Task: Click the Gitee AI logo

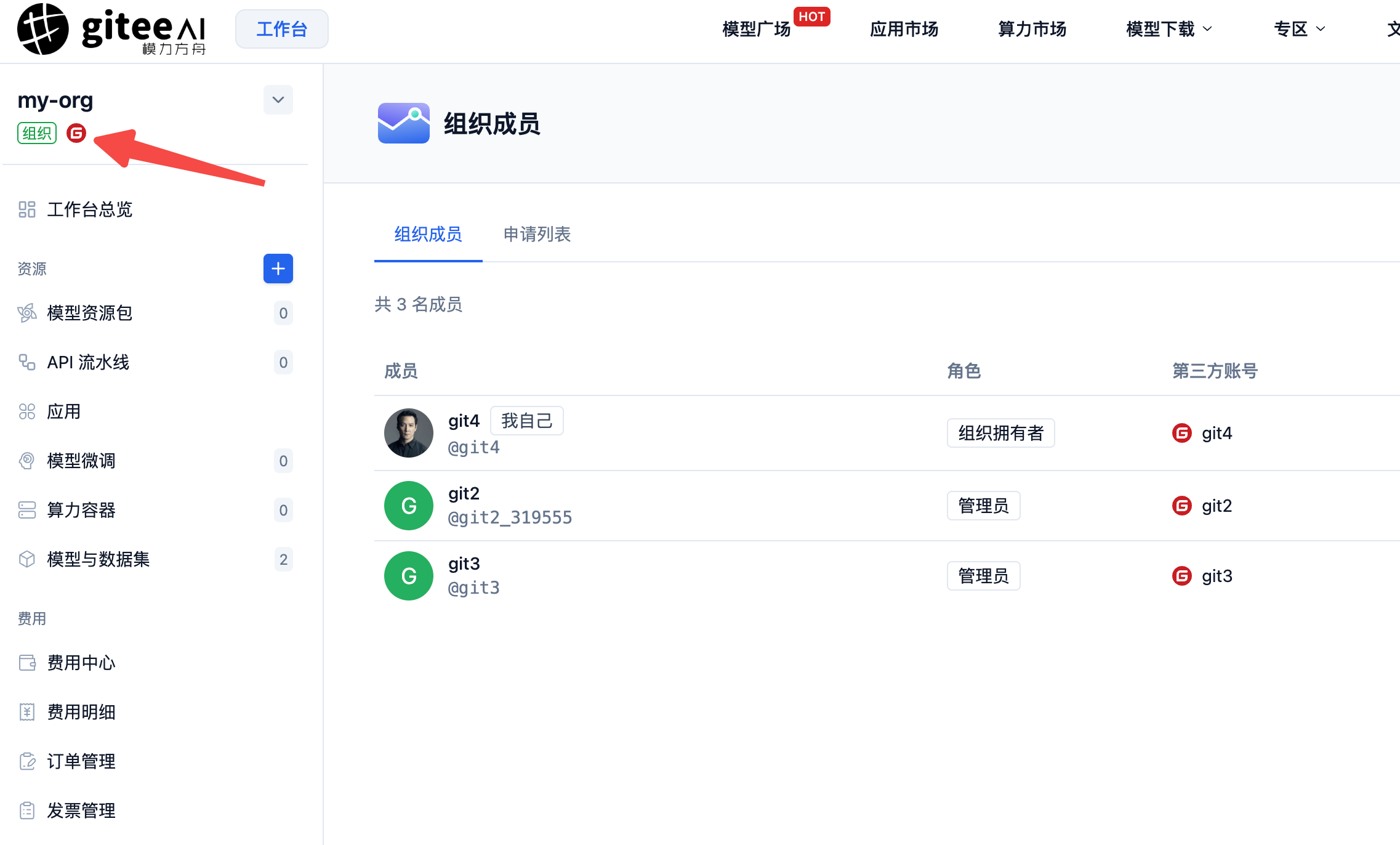Action: (111, 29)
